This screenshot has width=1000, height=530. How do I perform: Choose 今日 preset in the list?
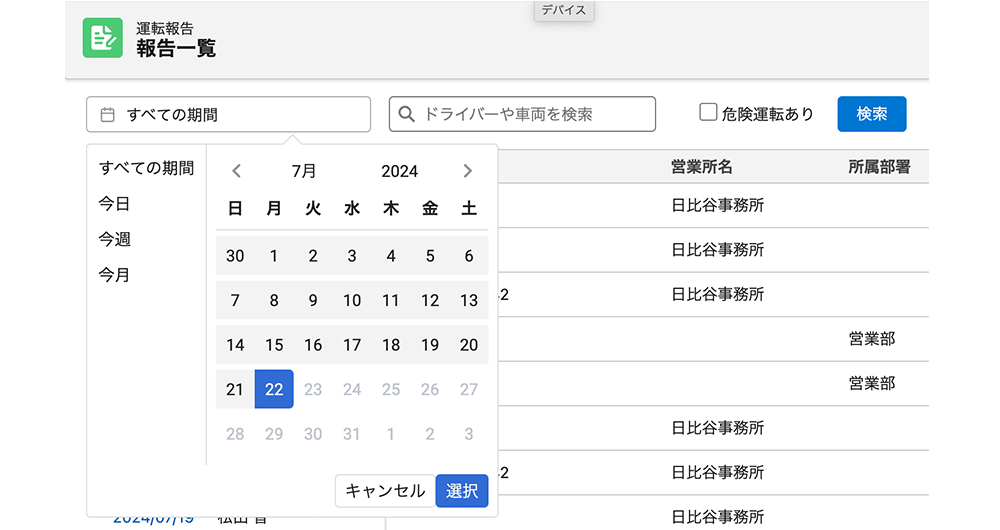114,204
